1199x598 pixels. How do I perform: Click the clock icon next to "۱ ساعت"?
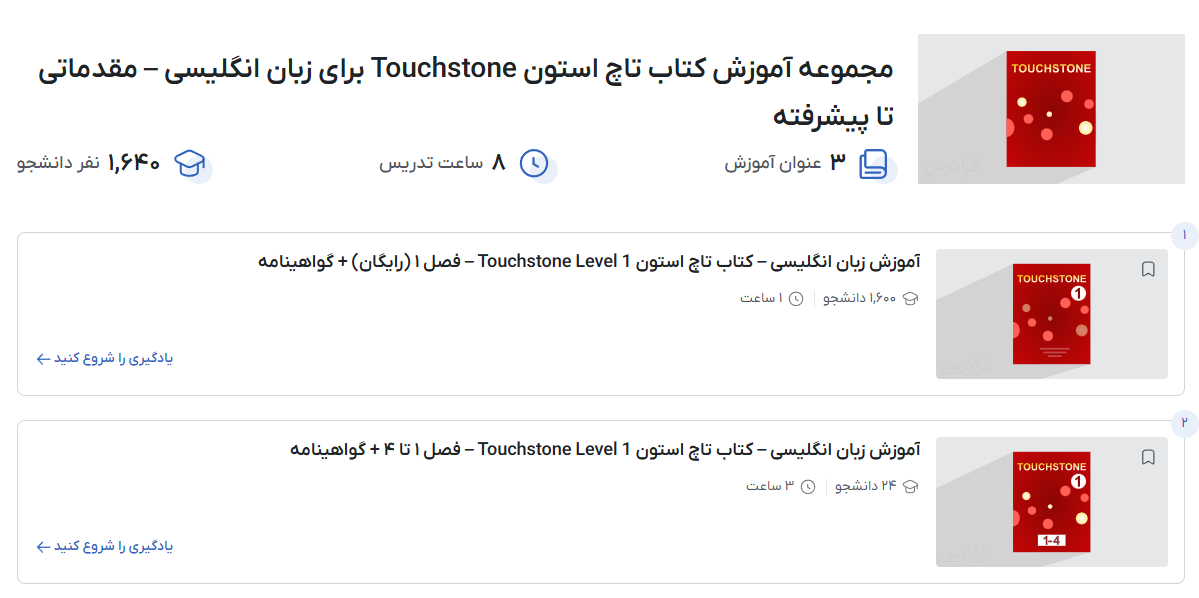click(795, 298)
